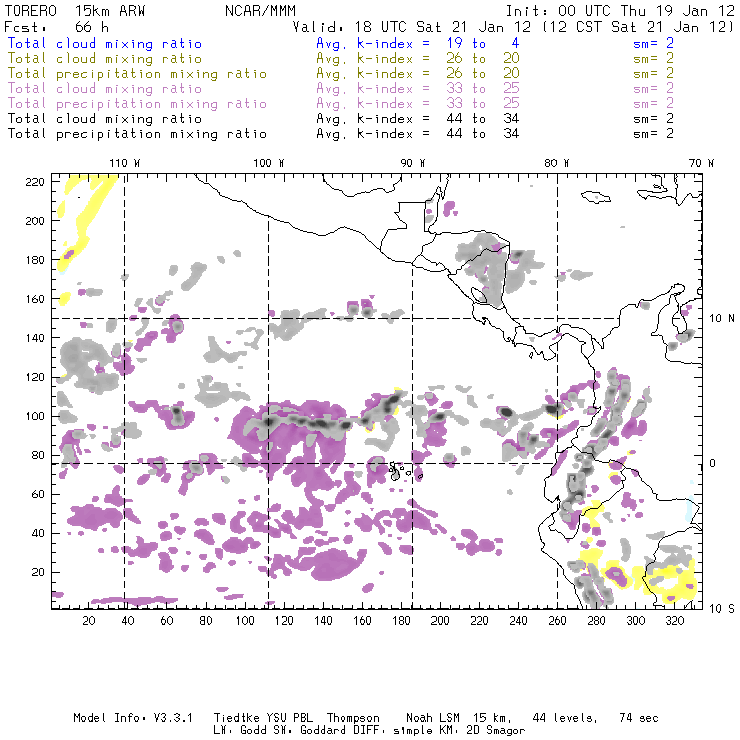
Task: Click the olive k-index '26 to 20' on cloud row
Action: tap(482, 59)
